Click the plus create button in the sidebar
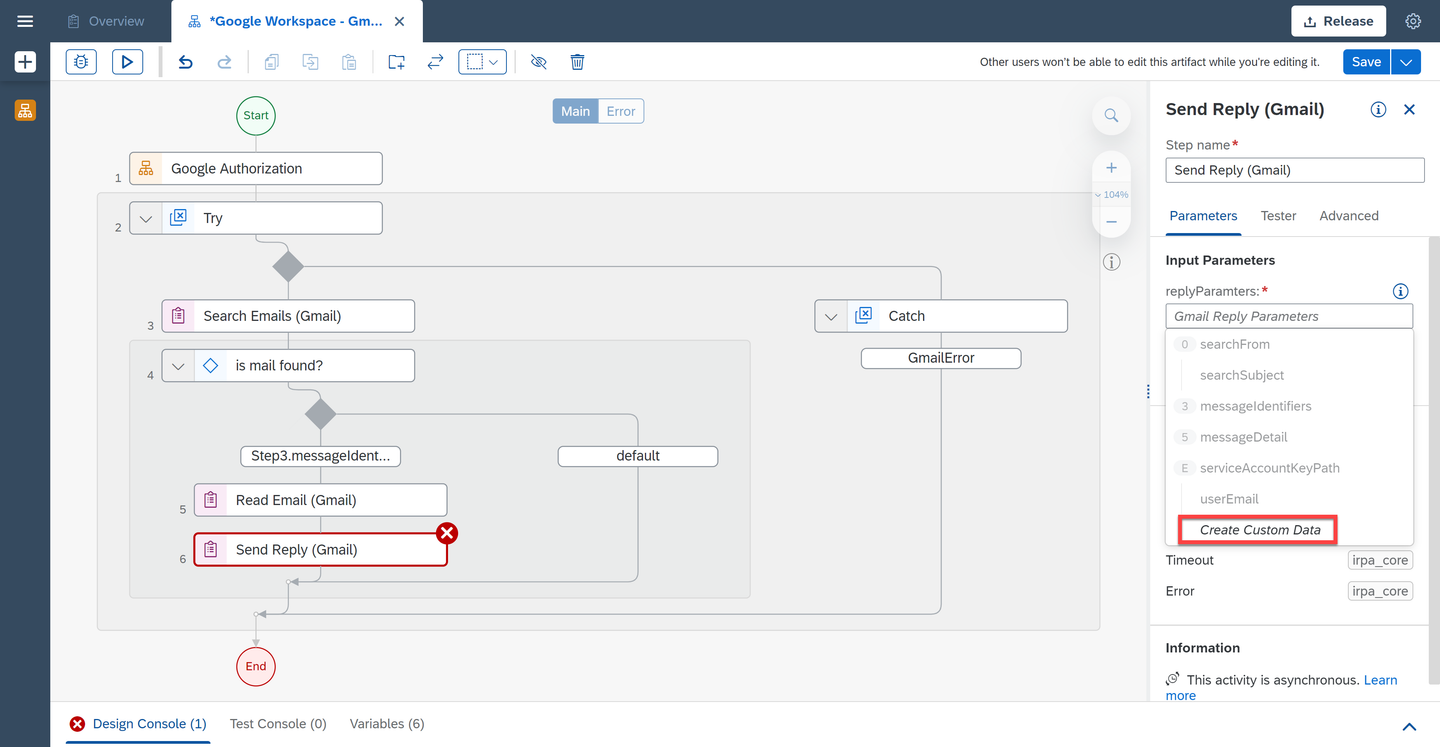The width and height of the screenshot is (1440, 747). tap(25, 62)
